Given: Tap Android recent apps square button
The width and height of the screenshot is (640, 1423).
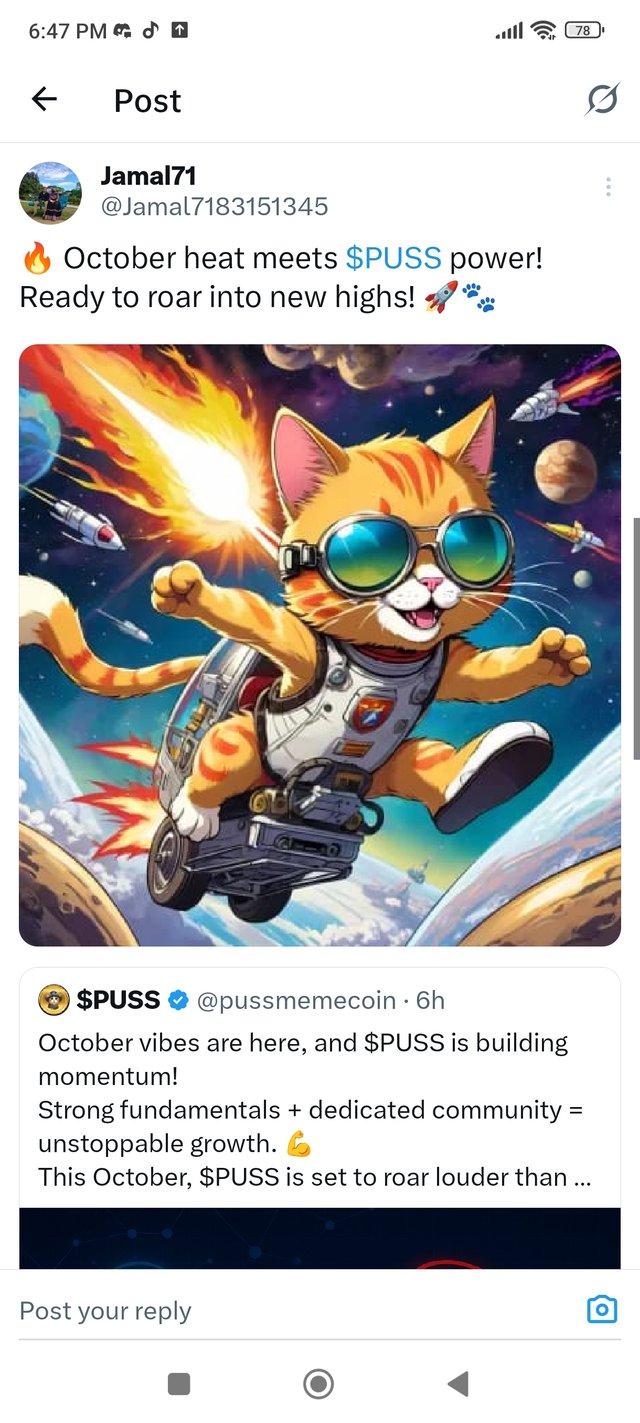Looking at the screenshot, I should pos(179,1384).
